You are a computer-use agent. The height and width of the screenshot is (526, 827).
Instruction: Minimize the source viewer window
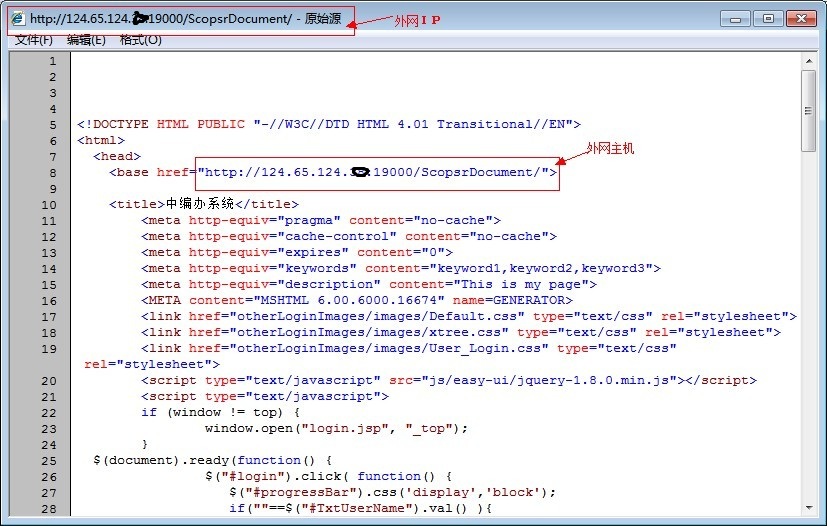[735, 19]
